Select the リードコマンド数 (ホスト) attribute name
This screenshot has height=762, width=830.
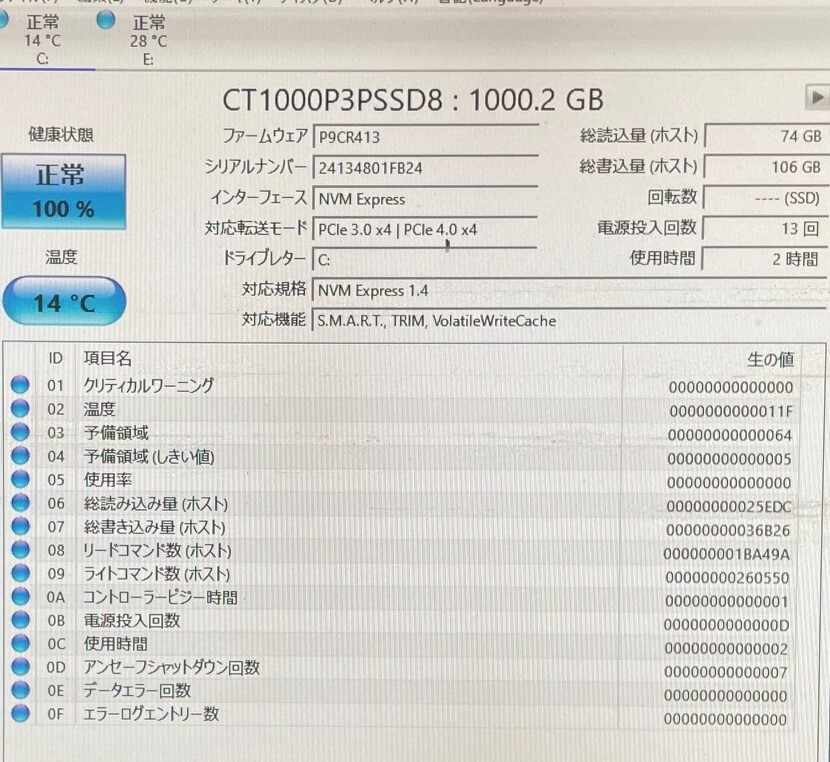(157, 550)
